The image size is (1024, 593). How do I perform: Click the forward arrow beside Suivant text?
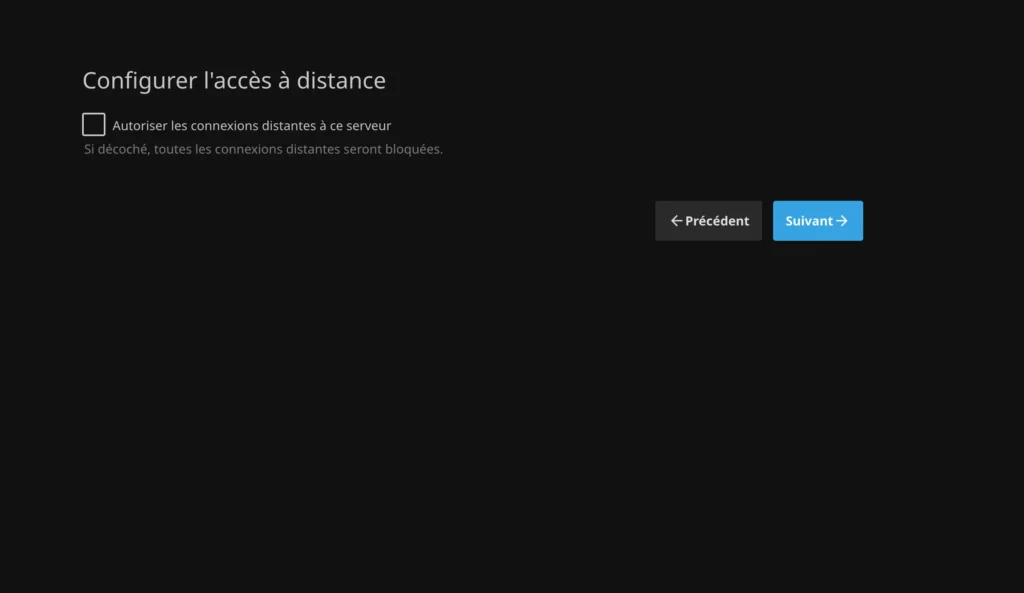point(842,221)
